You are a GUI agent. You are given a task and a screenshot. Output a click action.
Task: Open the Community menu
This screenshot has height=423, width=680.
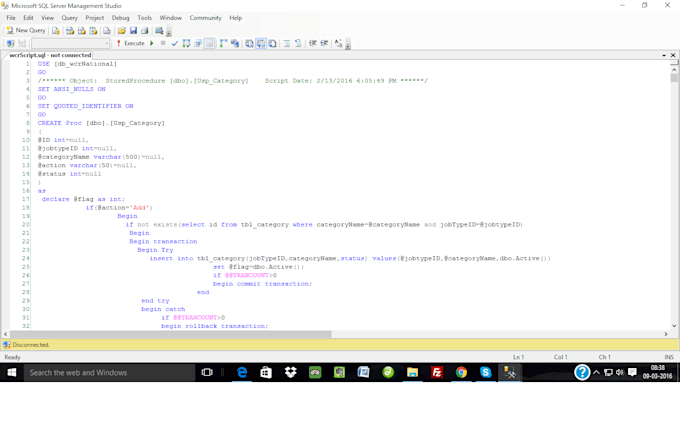click(x=205, y=18)
